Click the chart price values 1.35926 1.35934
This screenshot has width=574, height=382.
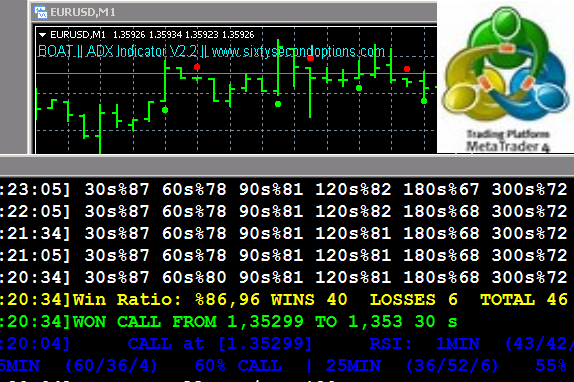pos(148,35)
